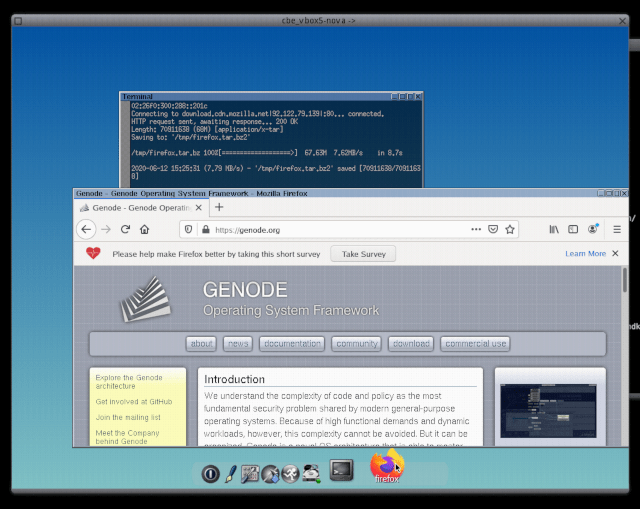The width and height of the screenshot is (640, 509).
Task: Open Get involved at GitHub link
Action: [134, 402]
